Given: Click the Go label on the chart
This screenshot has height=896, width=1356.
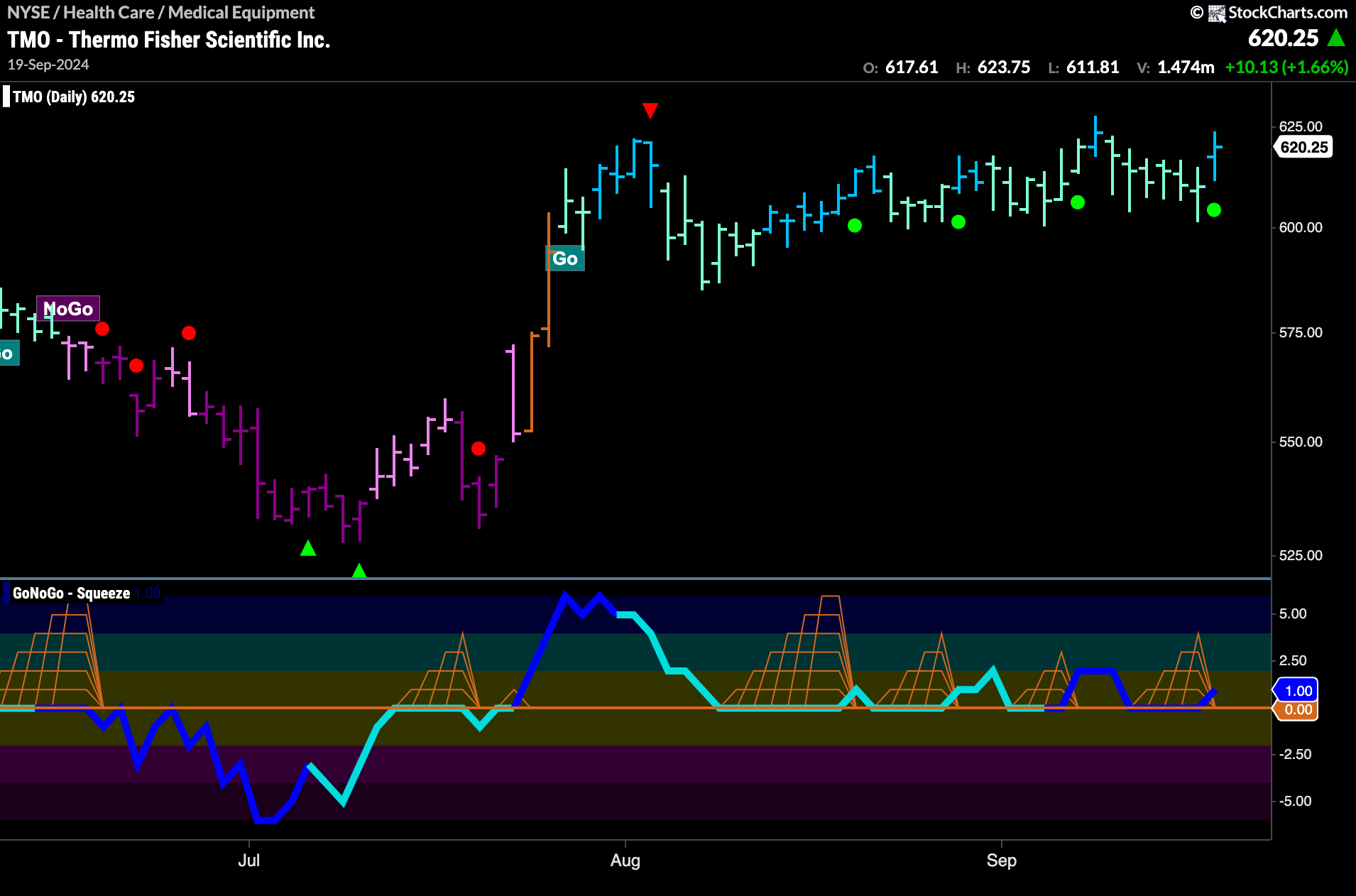Looking at the screenshot, I should [x=565, y=258].
